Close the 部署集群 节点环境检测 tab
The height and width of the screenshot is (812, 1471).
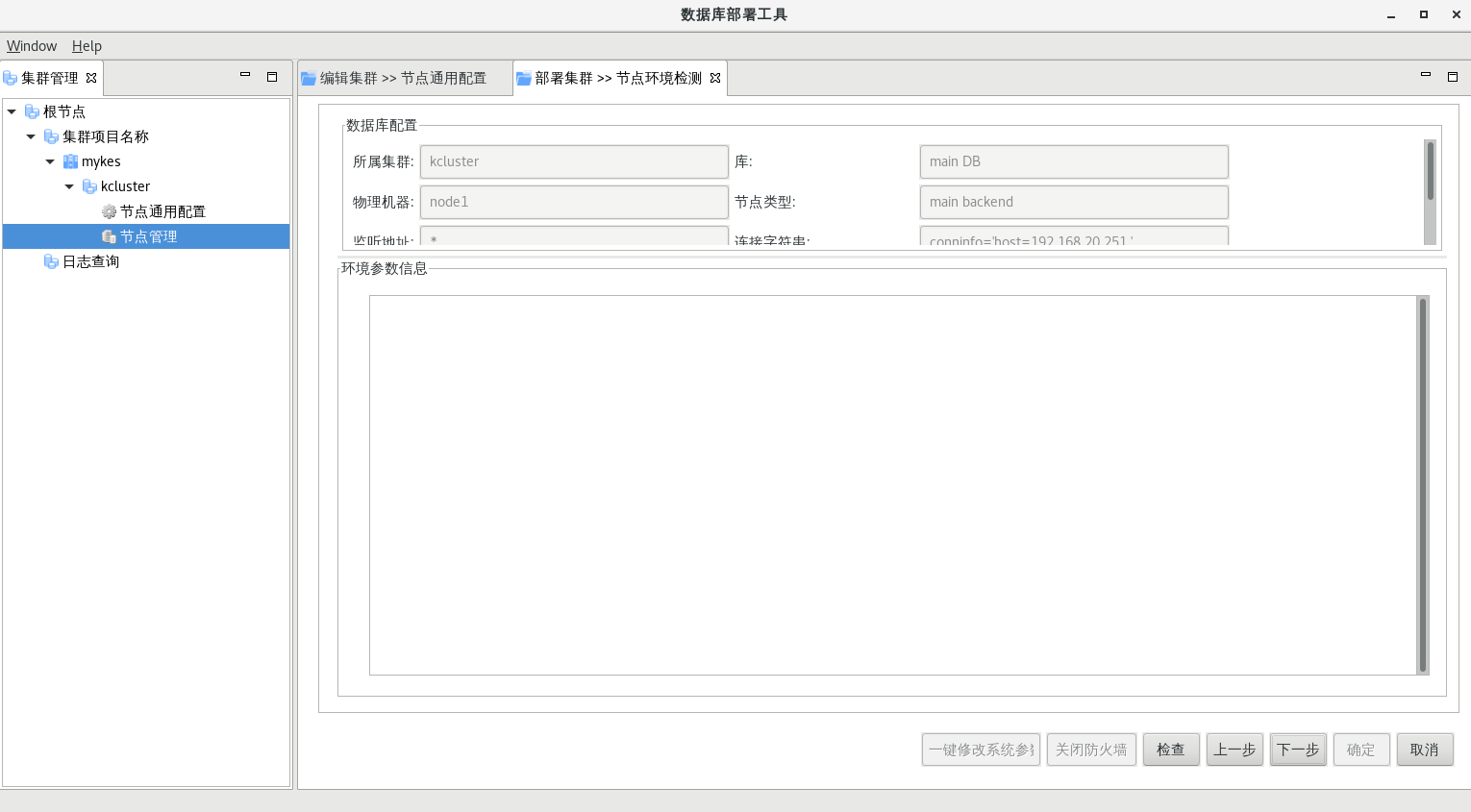715,78
